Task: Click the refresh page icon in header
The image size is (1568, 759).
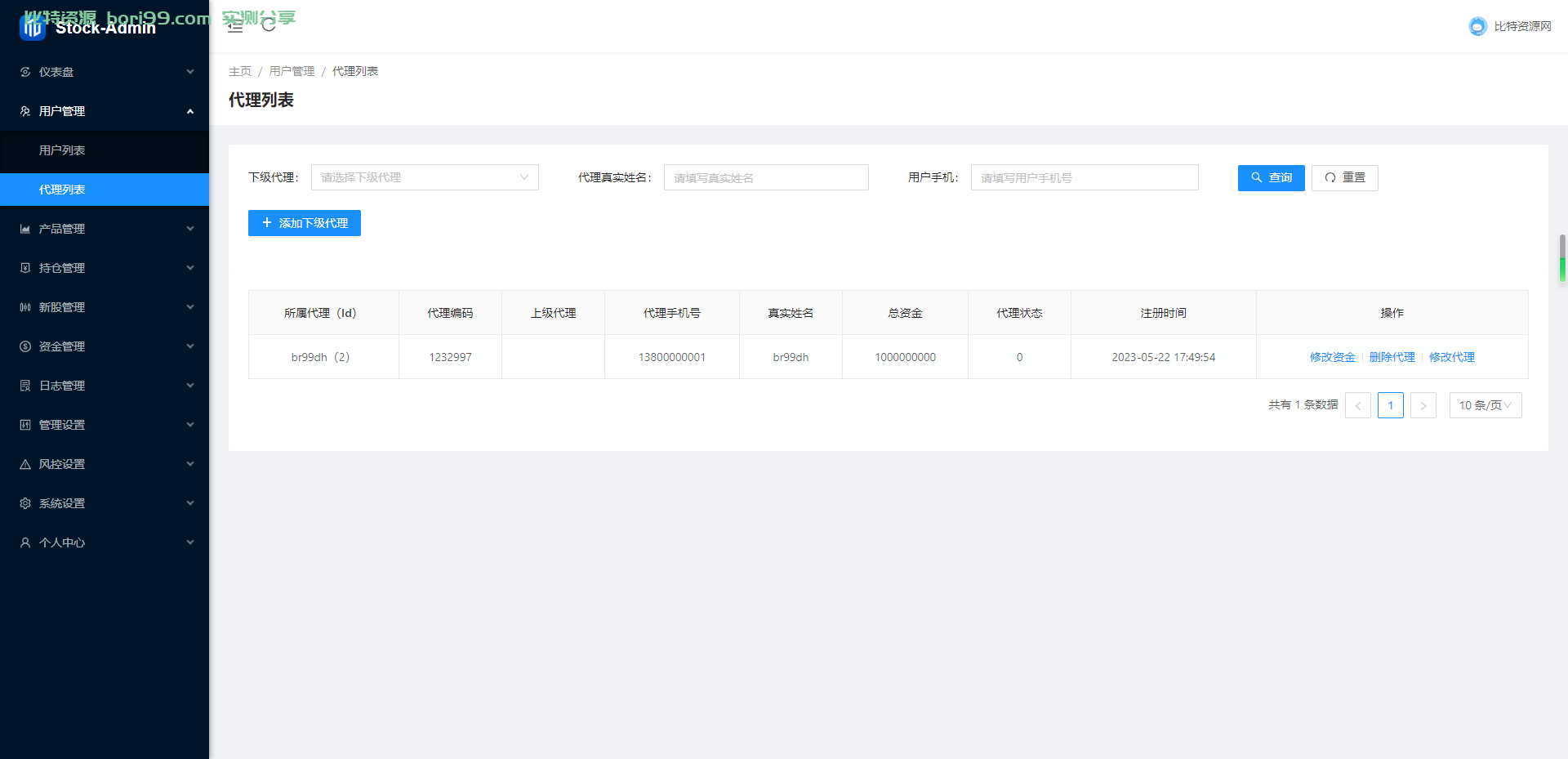Action: [x=269, y=26]
